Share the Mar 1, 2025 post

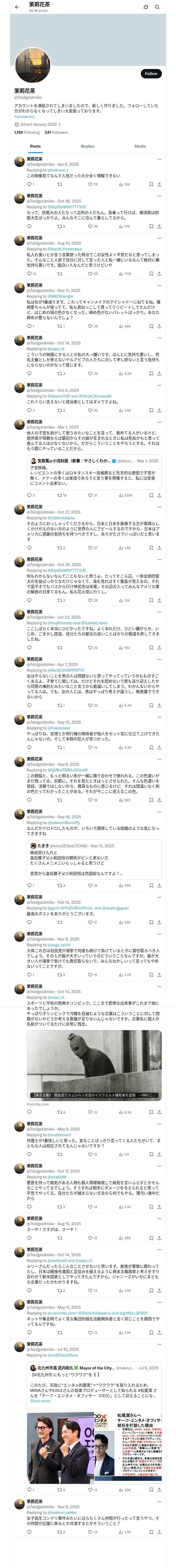tap(159, 495)
